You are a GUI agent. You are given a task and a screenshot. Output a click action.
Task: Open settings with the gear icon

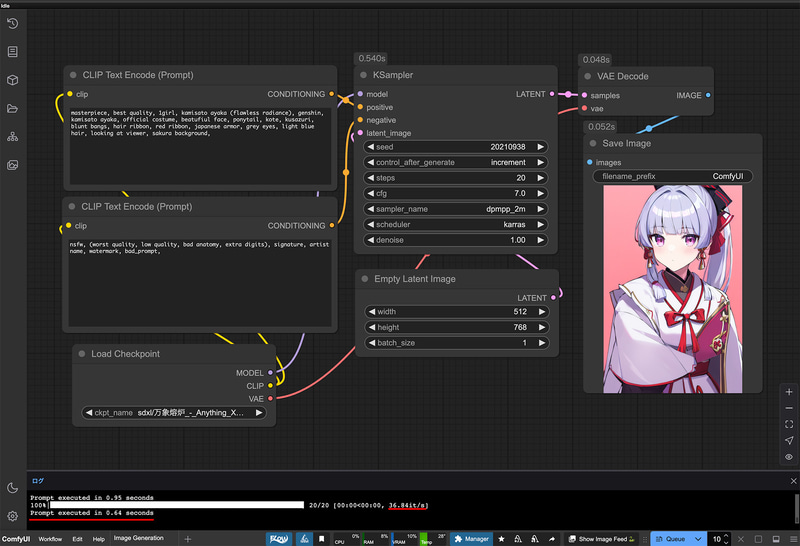[13, 516]
